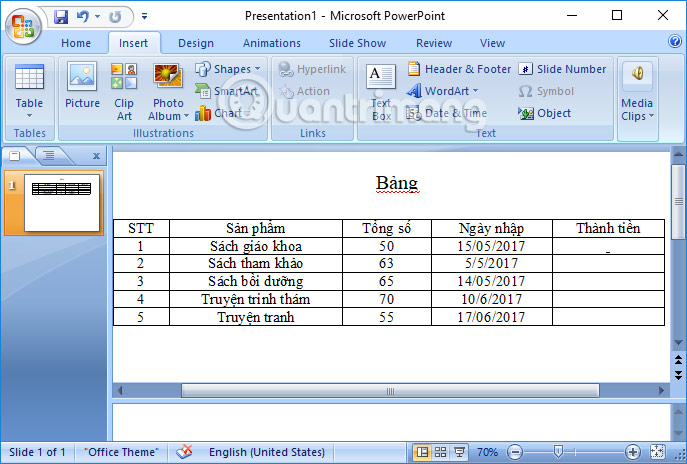Open the Clip Art pane
The width and height of the screenshot is (687, 464).
tap(124, 91)
